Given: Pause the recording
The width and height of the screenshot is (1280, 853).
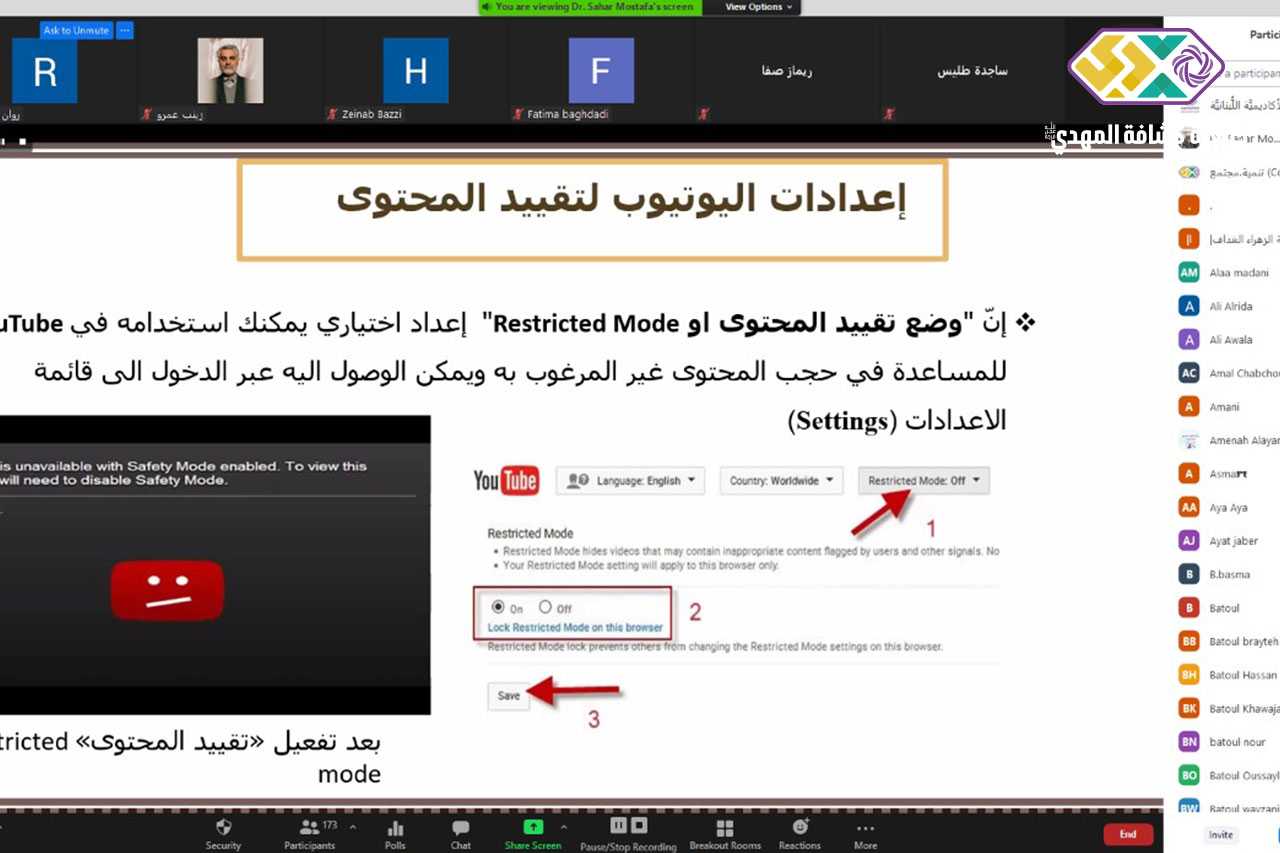Looking at the screenshot, I should (618, 825).
